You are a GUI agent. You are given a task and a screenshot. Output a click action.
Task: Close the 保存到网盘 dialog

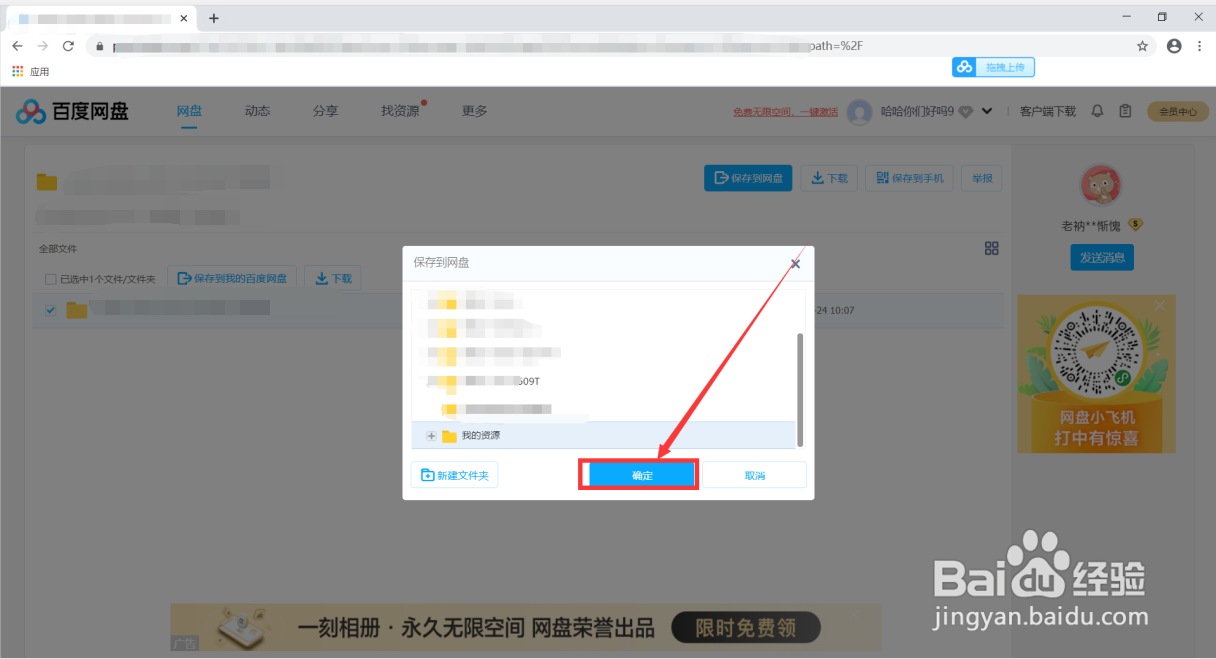point(795,264)
